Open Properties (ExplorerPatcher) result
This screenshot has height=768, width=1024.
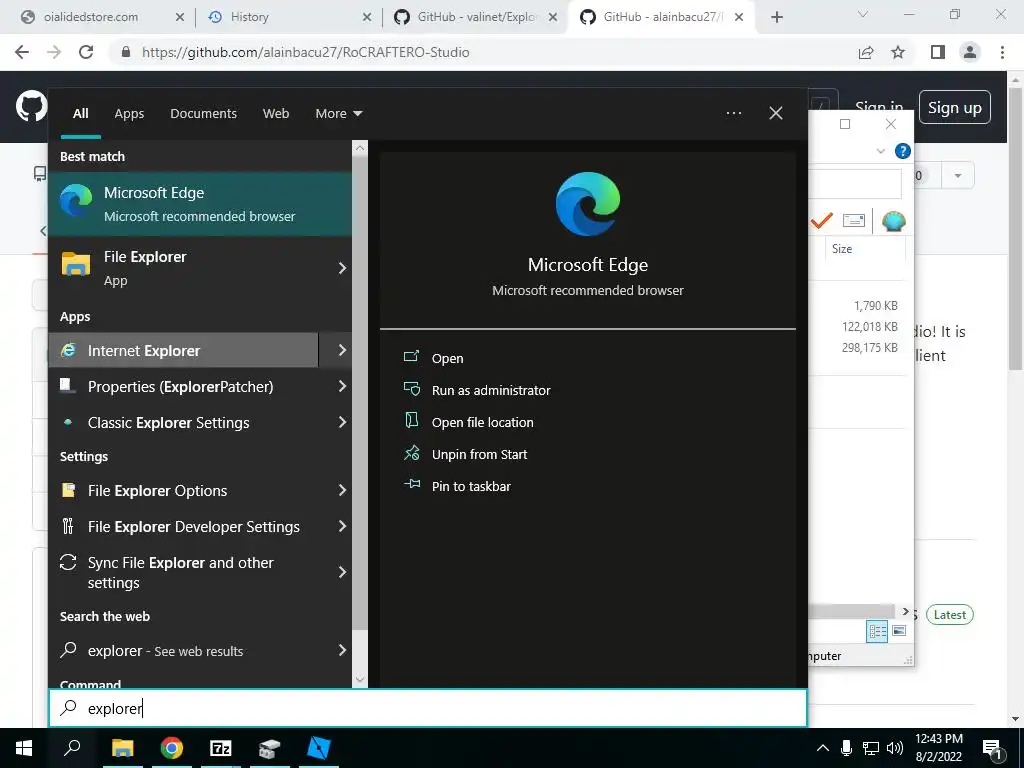pyautogui.click(x=184, y=387)
